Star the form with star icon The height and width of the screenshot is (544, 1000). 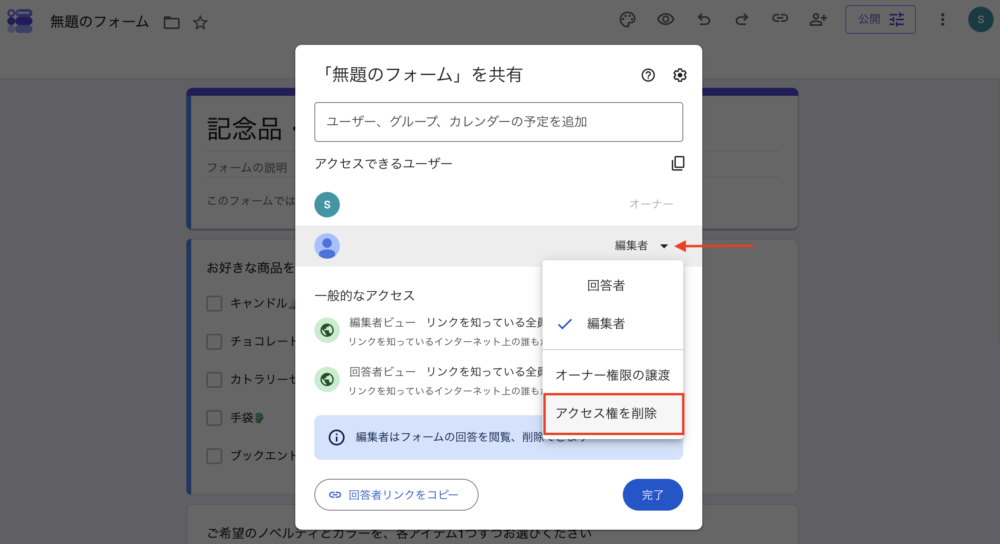point(200,23)
